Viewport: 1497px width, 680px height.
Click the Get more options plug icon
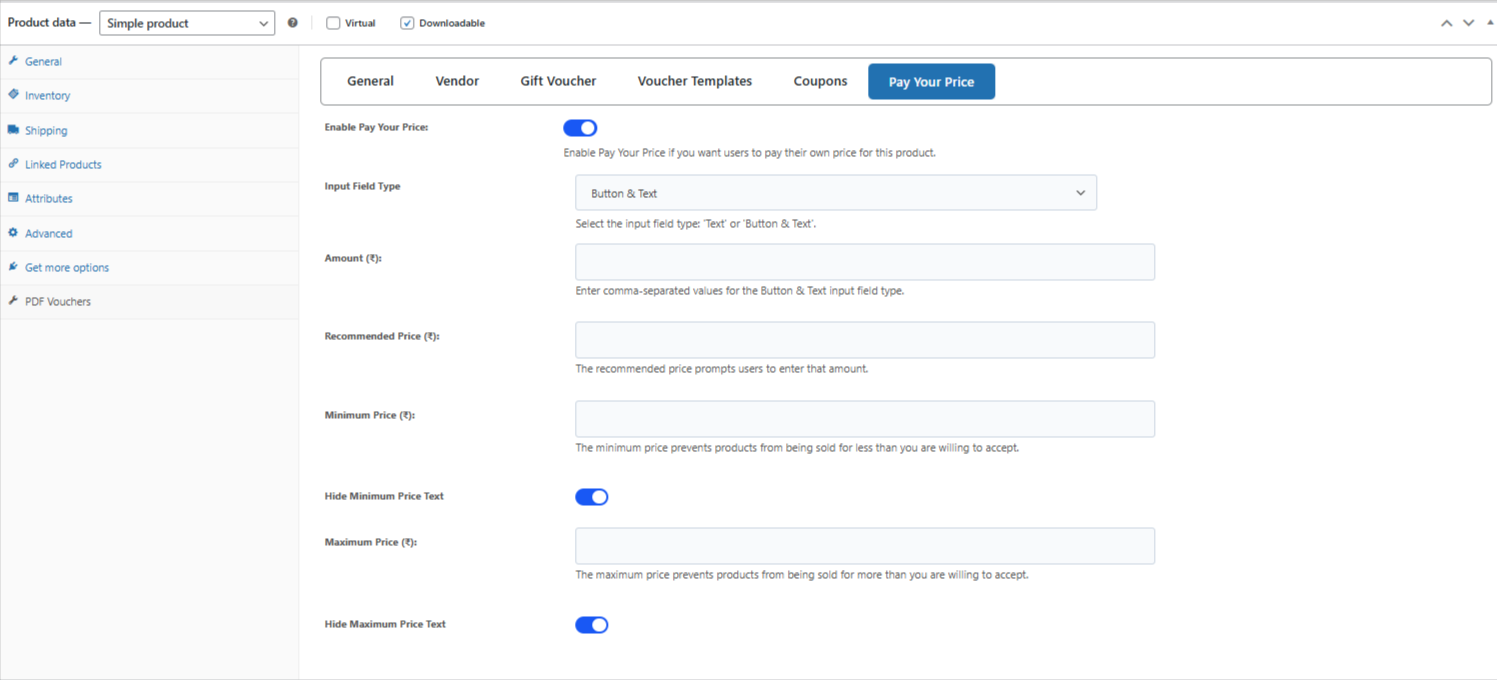[x=13, y=267]
